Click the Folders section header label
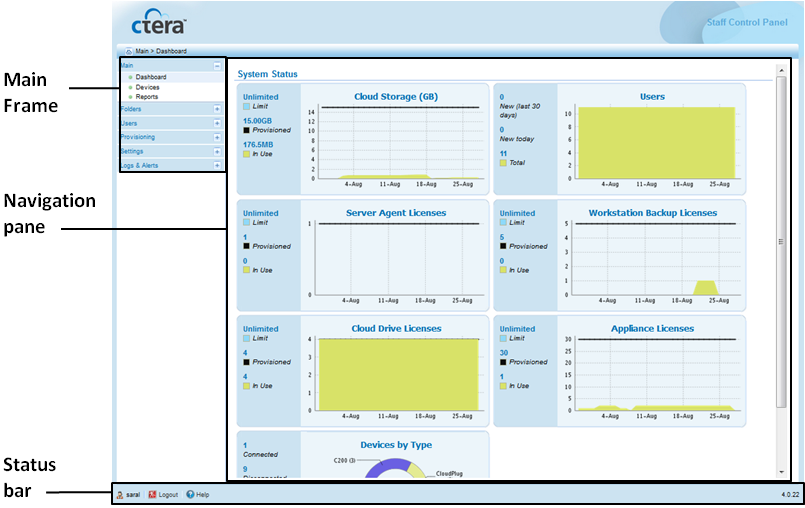Viewport: 805px width, 508px height. click(131, 109)
